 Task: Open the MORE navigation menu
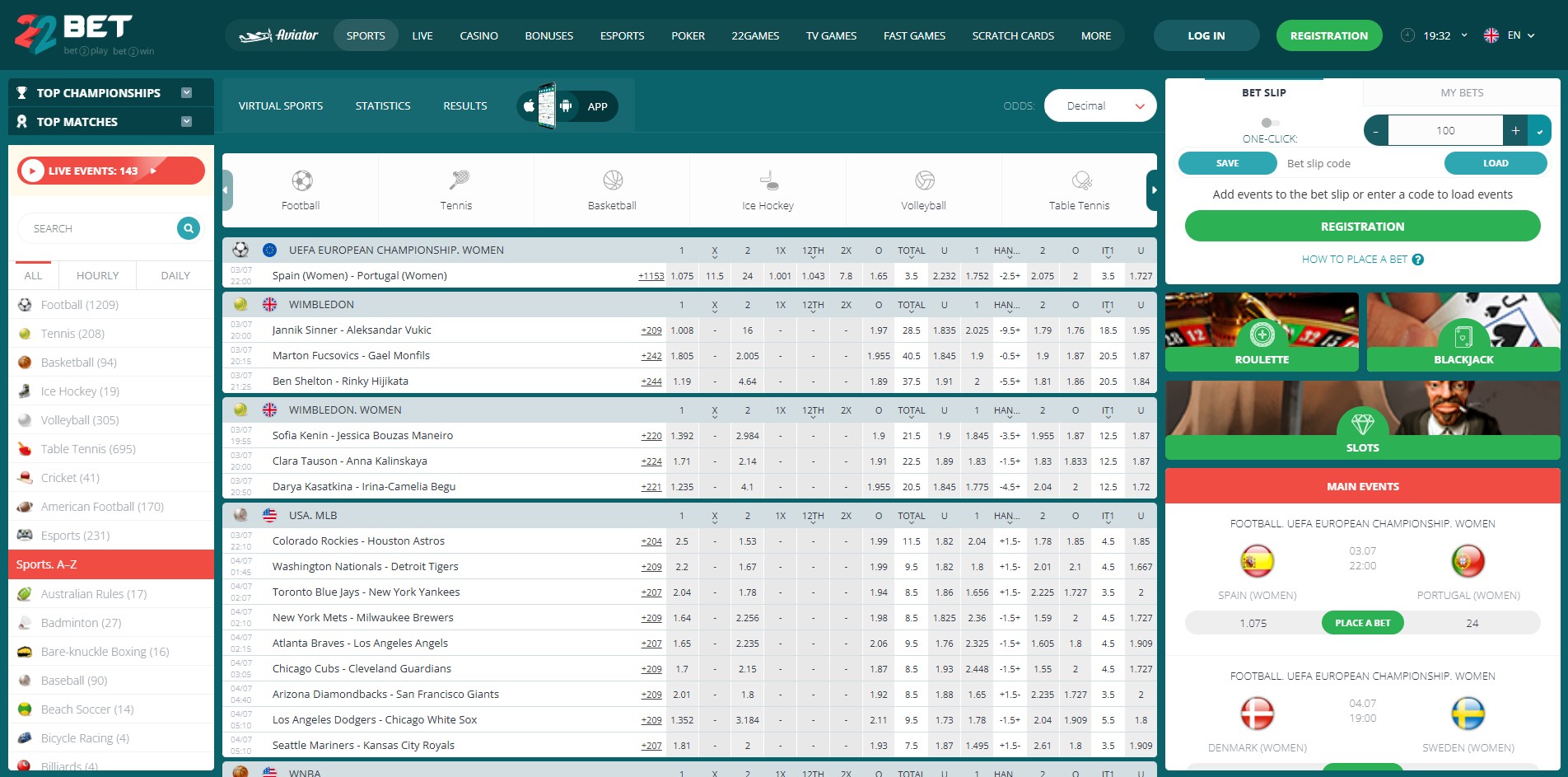click(x=1096, y=35)
